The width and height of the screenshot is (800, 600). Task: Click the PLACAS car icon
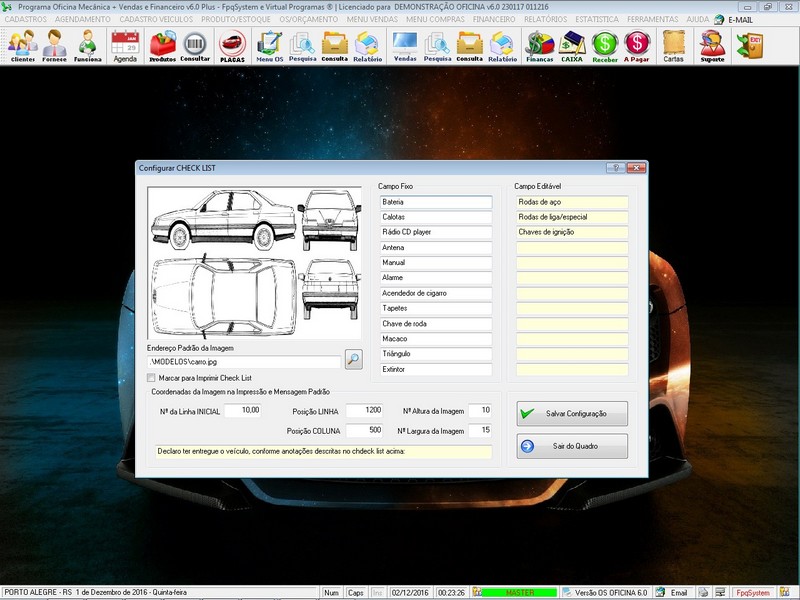point(232,45)
